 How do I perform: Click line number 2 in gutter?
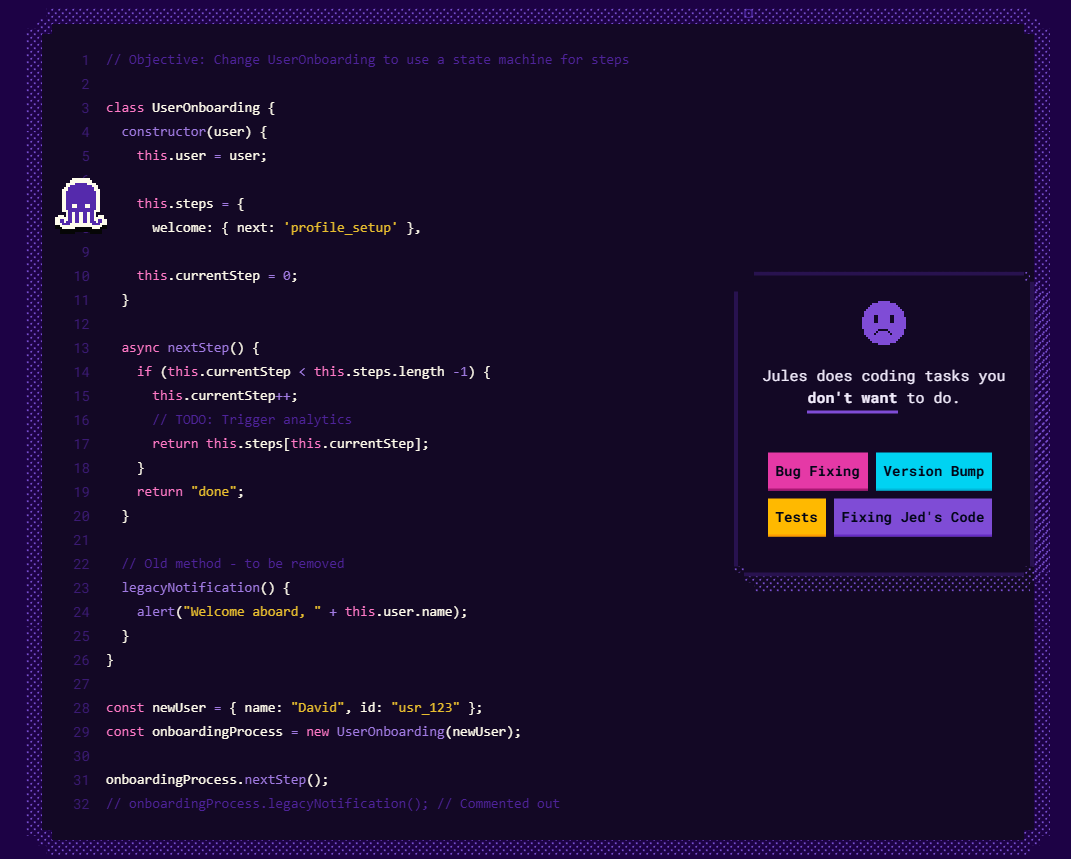tap(85, 84)
